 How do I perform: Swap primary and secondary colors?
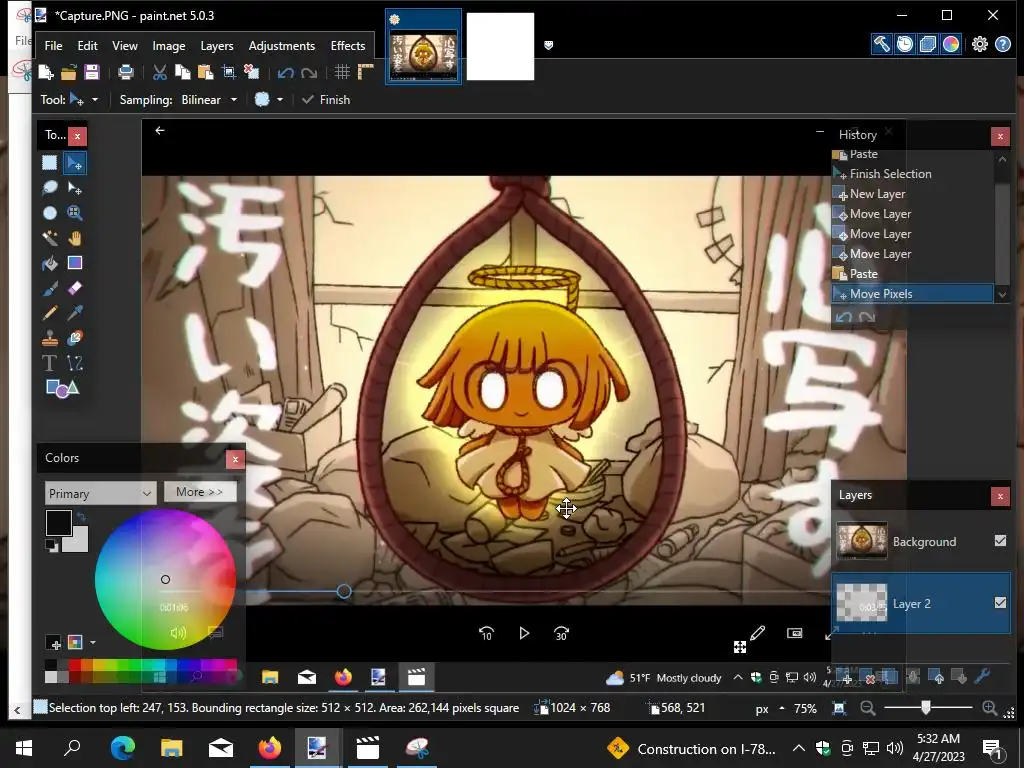coord(81,517)
